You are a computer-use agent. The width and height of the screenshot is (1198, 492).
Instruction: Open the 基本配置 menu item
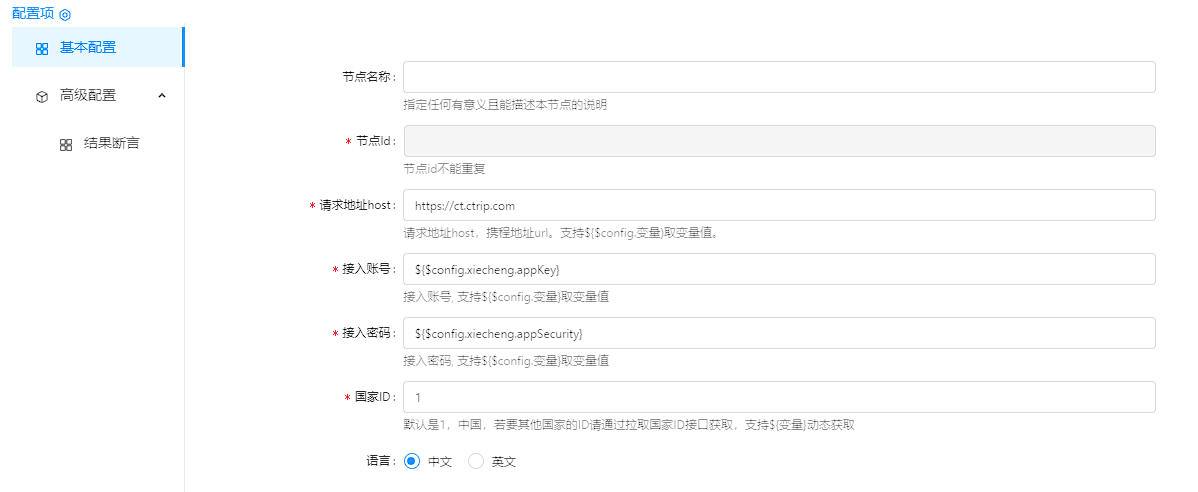[88, 47]
